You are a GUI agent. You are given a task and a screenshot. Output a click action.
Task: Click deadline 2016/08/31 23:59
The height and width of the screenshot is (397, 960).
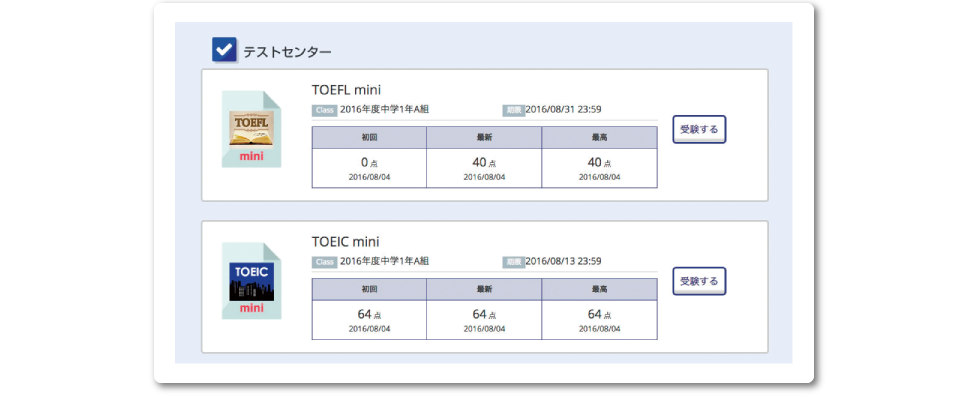pyautogui.click(x=563, y=110)
